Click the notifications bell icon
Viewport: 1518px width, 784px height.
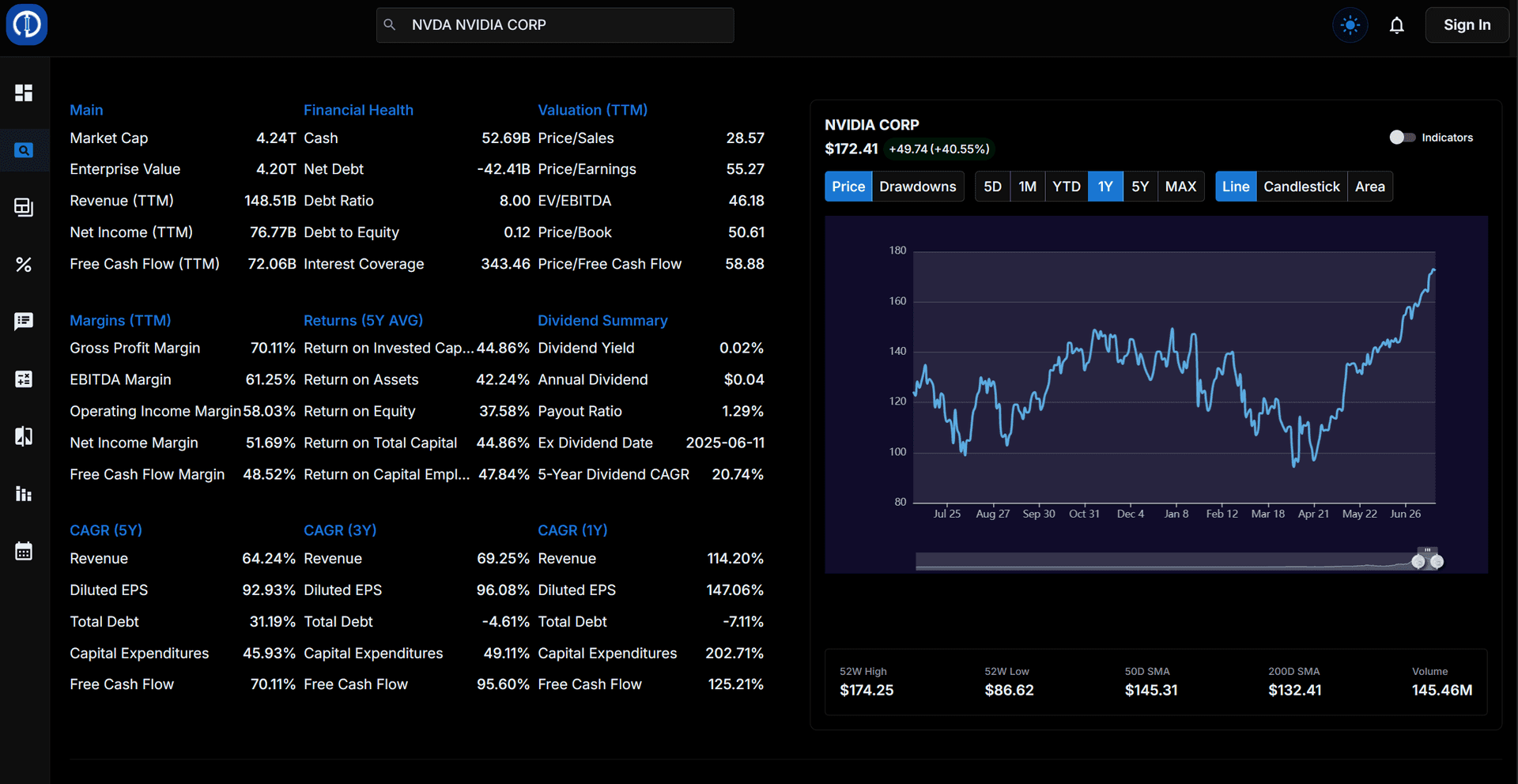coord(1397,24)
